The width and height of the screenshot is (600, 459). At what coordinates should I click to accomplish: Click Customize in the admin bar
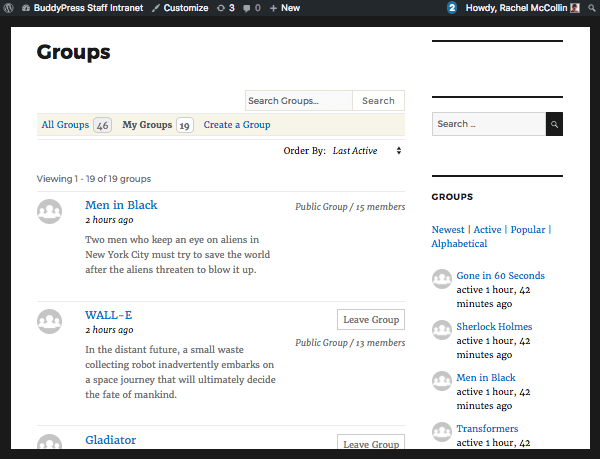click(180, 8)
